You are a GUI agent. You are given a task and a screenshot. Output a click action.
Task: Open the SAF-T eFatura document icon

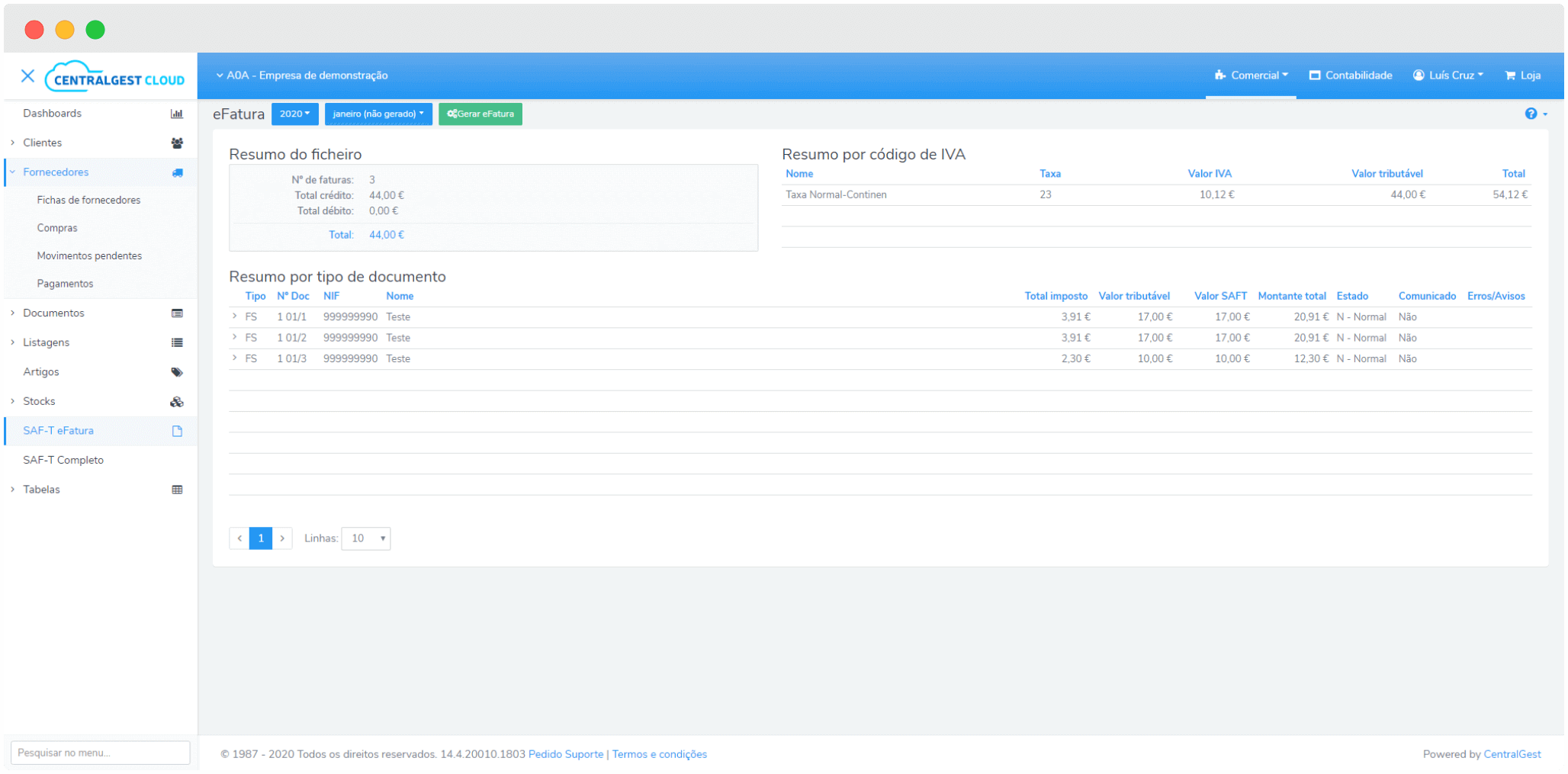coord(178,431)
